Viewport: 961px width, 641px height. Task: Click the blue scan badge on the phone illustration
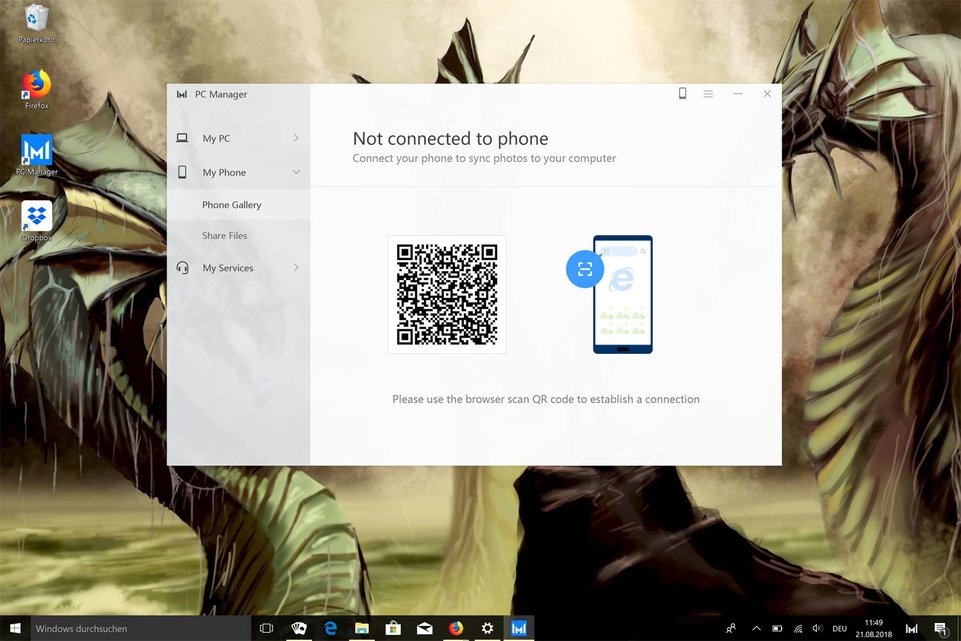(584, 269)
